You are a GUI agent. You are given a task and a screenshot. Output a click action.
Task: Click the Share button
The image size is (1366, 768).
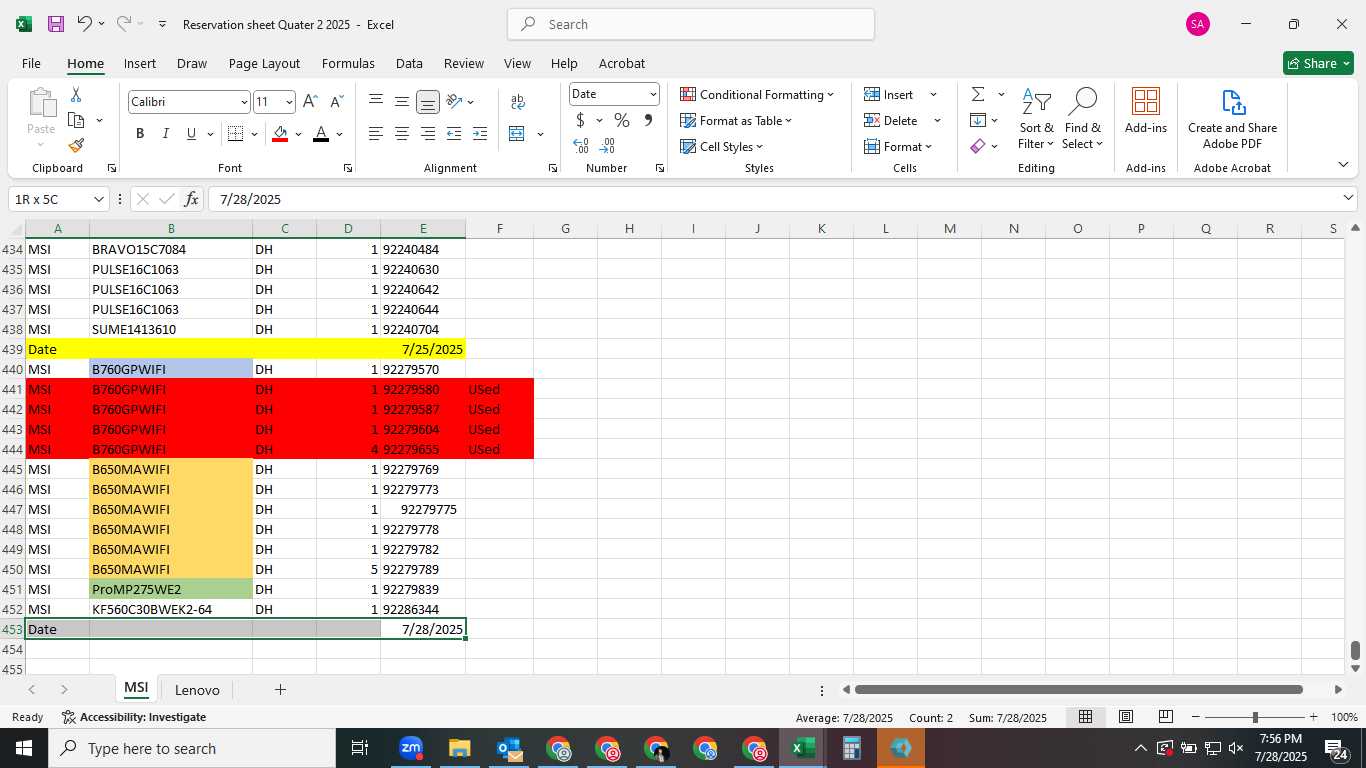click(1318, 63)
